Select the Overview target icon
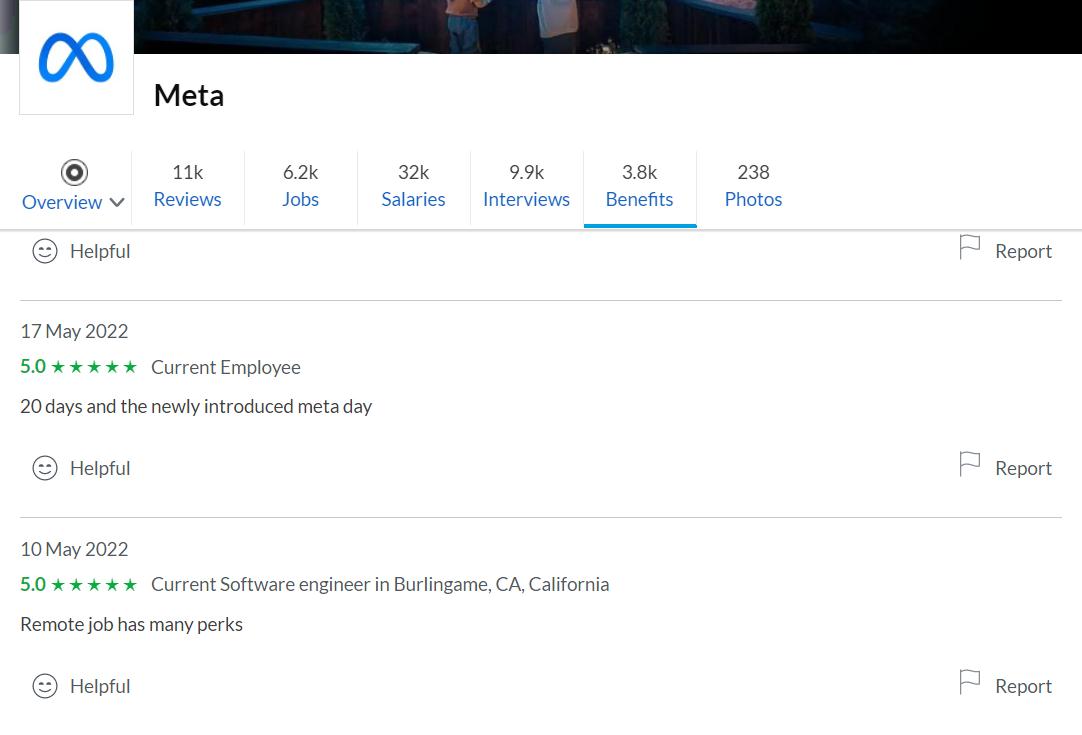This screenshot has width=1082, height=735. pos(74,173)
